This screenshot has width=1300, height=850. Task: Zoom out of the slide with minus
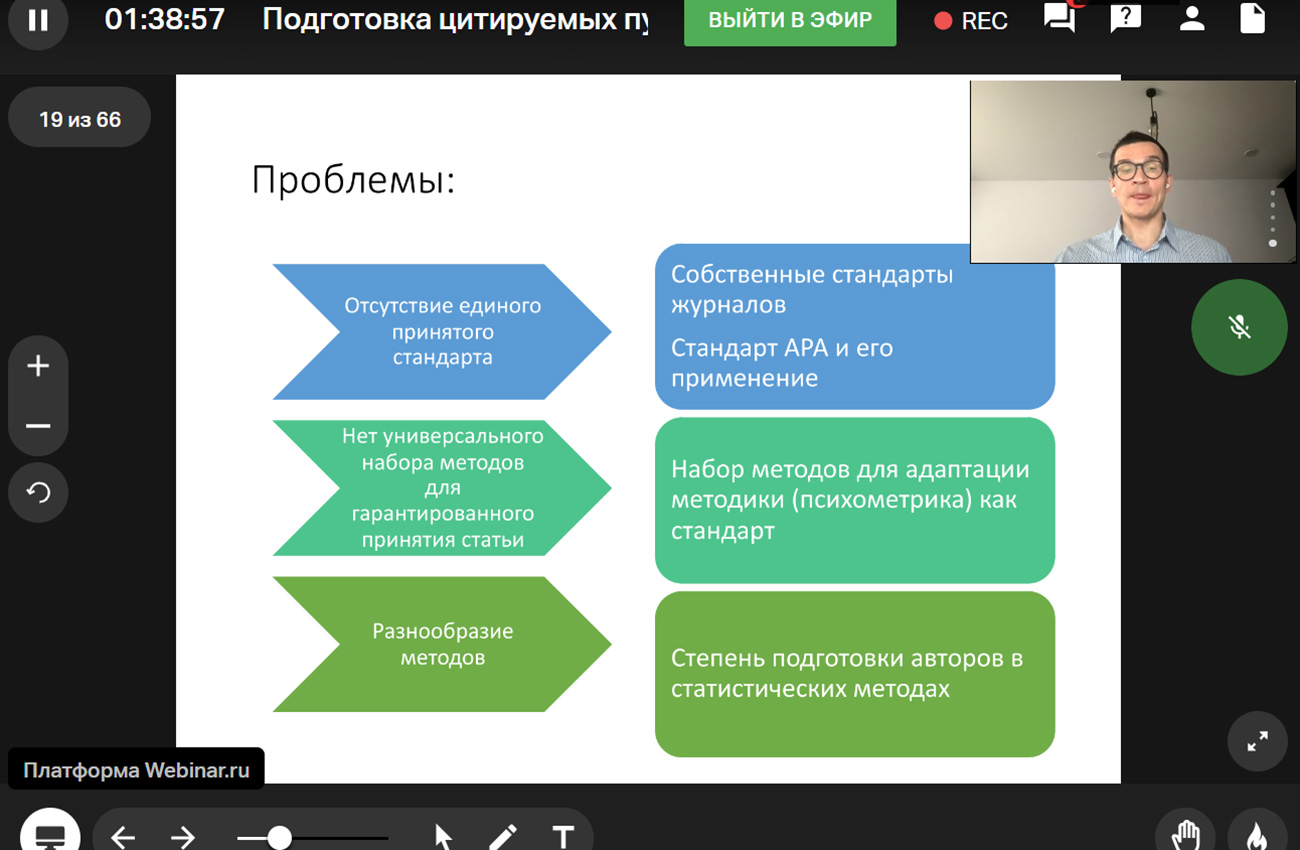[38, 426]
